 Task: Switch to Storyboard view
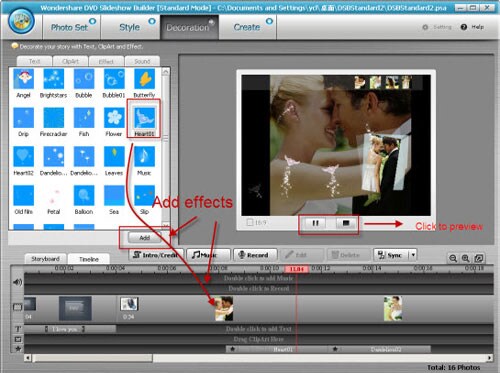(45, 259)
